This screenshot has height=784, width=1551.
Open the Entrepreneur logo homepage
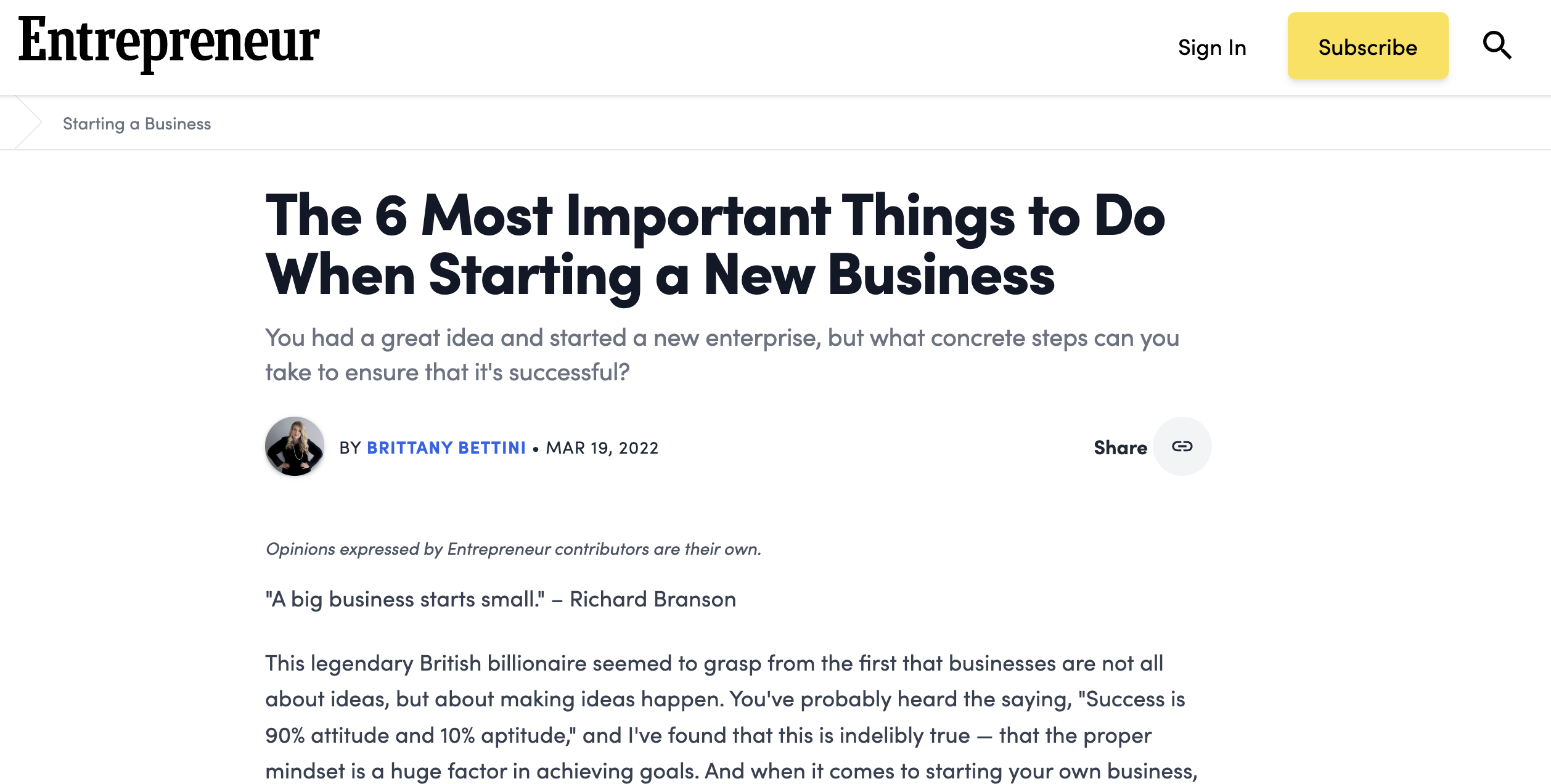[169, 43]
